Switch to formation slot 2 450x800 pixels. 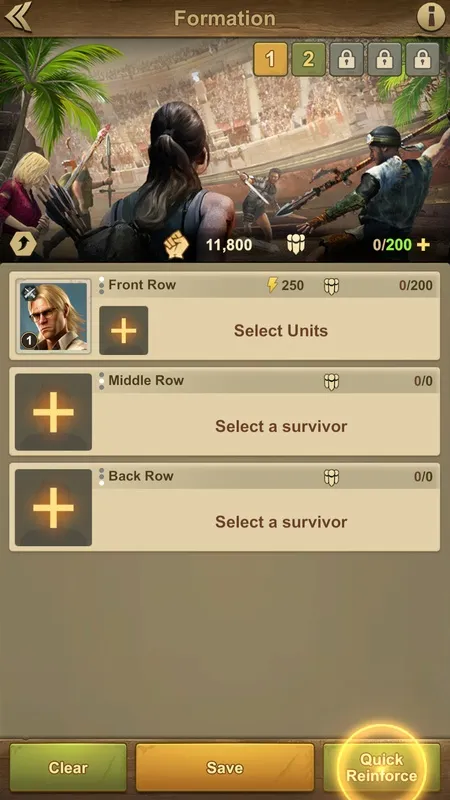pyautogui.click(x=308, y=59)
